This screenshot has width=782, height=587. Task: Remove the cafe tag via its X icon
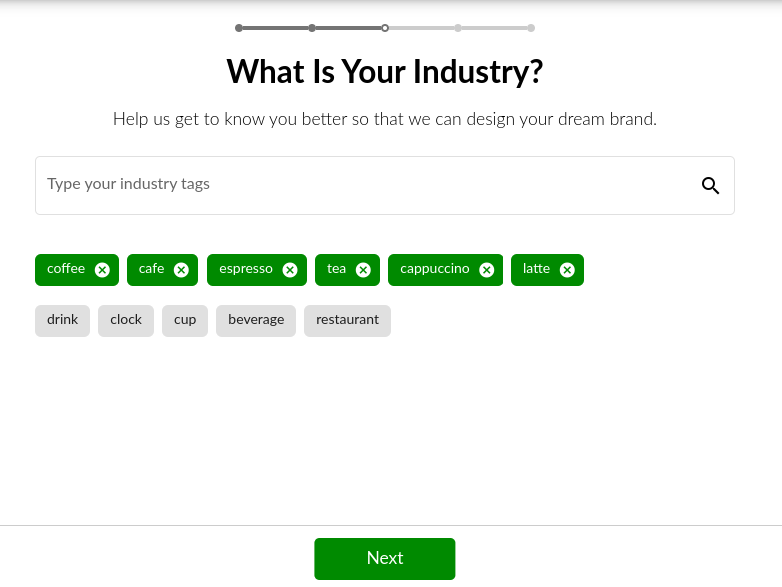181,270
